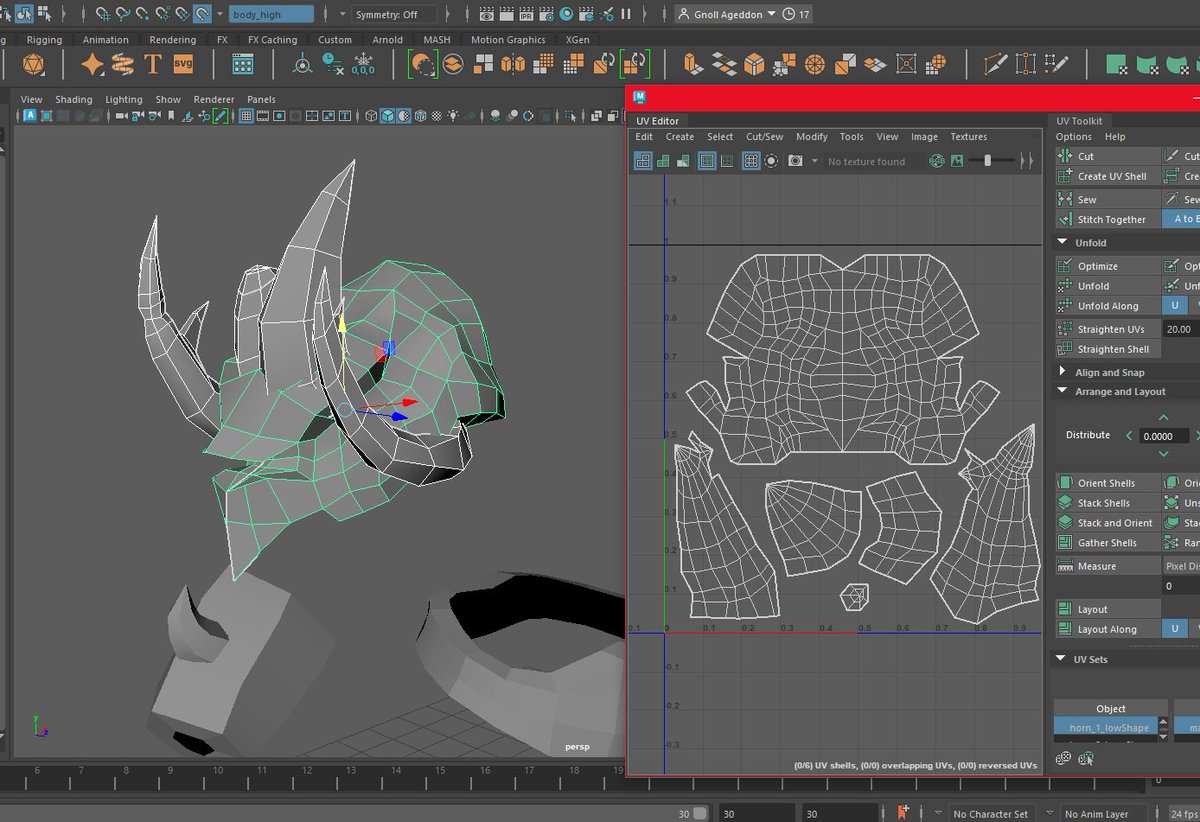Click the Straighten UVs angle field 20.00
The width and height of the screenshot is (1200, 822).
1181,329
